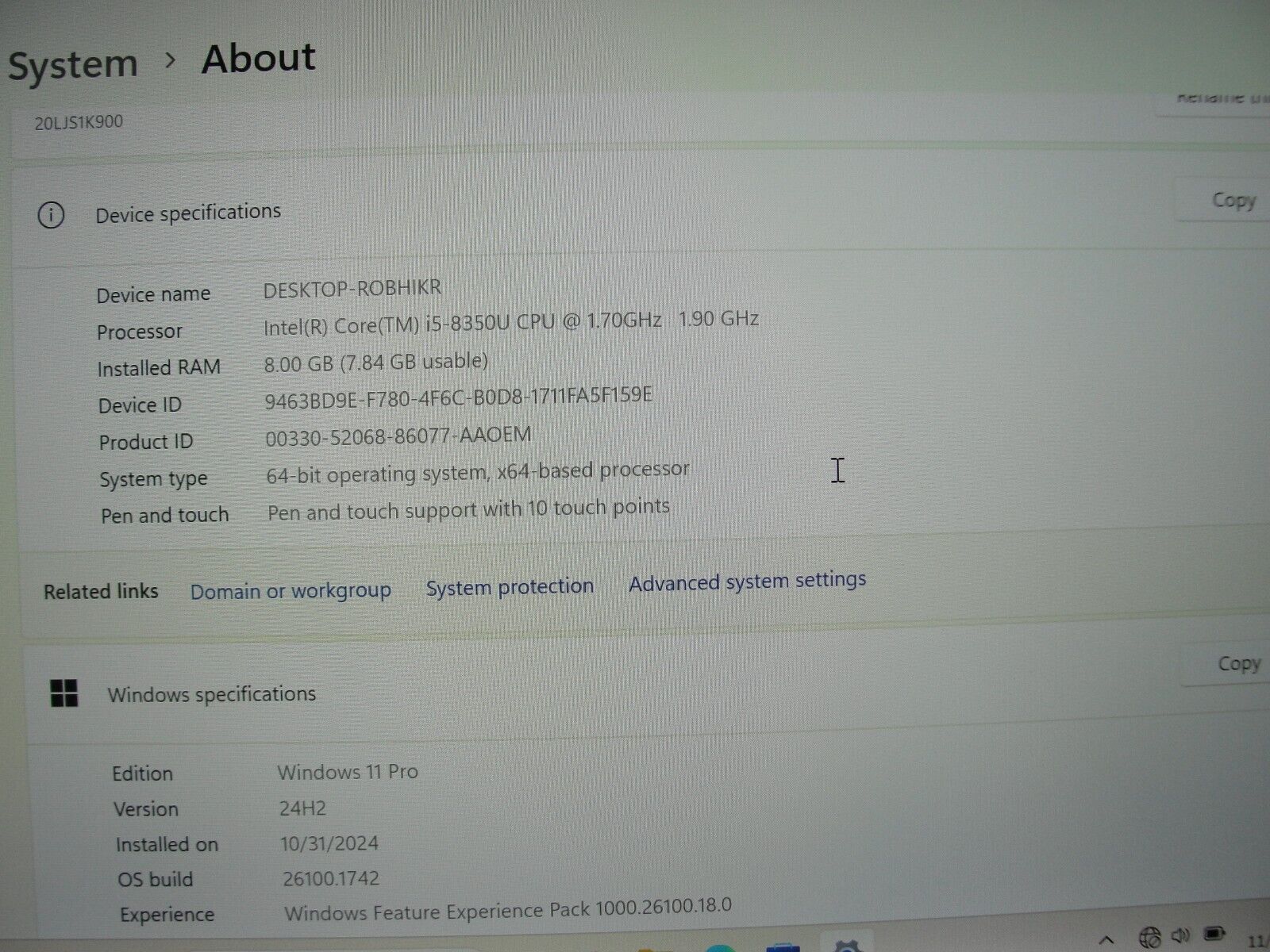The height and width of the screenshot is (952, 1270).
Task: Select the OS build value 26100.1742
Action: coord(331,878)
